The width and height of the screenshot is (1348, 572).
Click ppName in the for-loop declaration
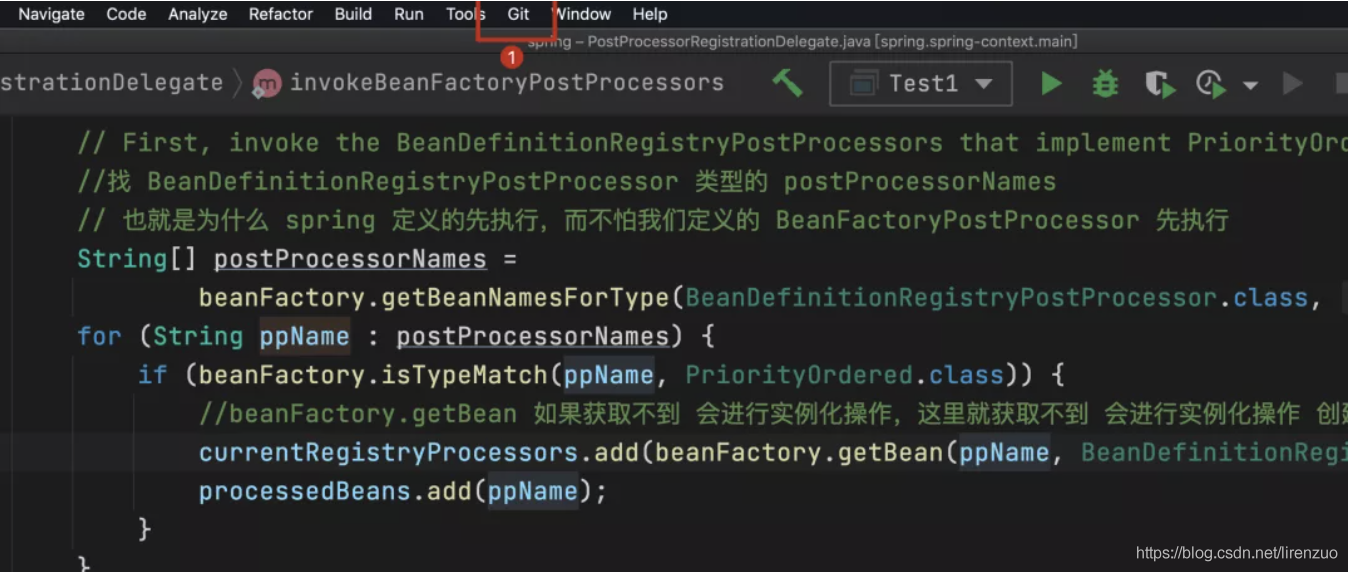[x=304, y=336]
